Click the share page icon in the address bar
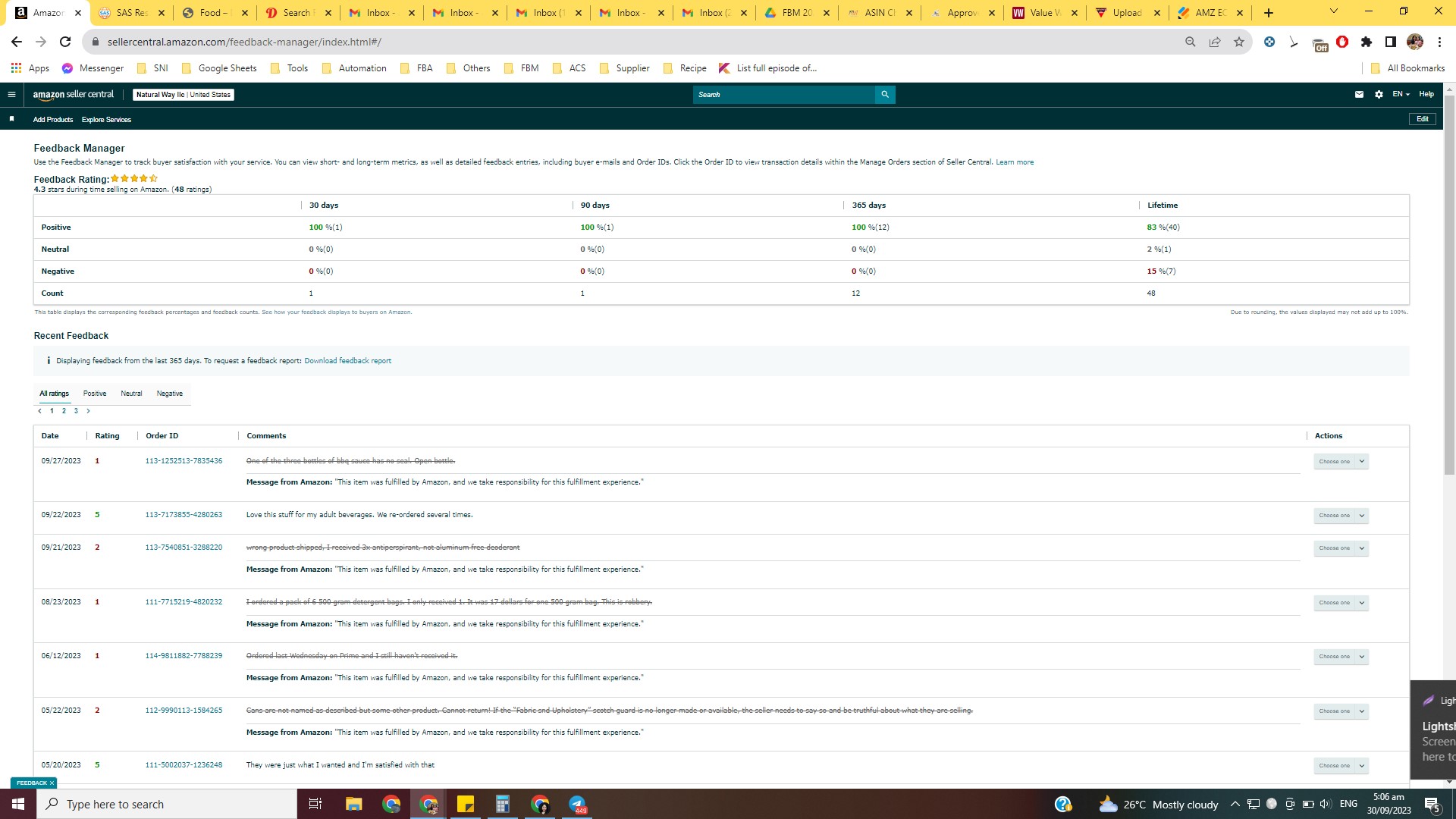 pyautogui.click(x=1215, y=42)
